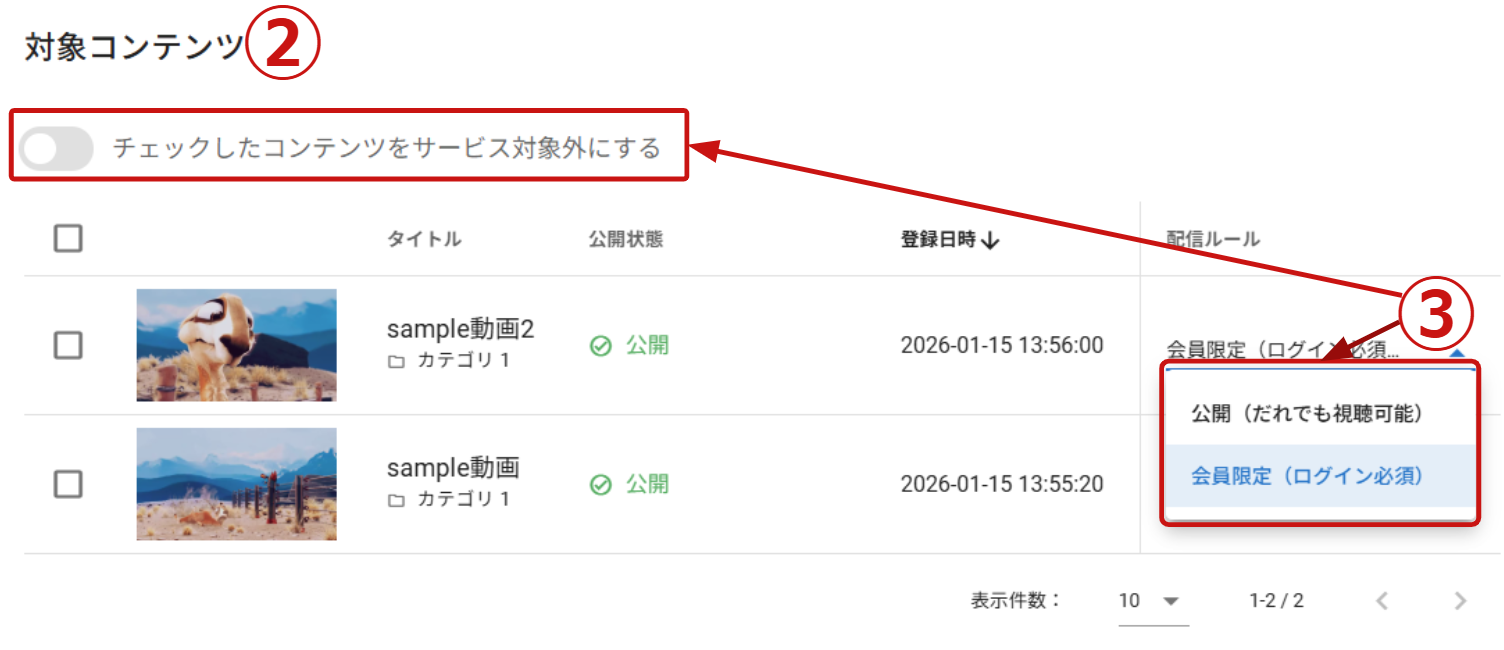The width and height of the screenshot is (1504, 650).
Task: Check the select-all checkbox in table header
Action: click(68, 239)
